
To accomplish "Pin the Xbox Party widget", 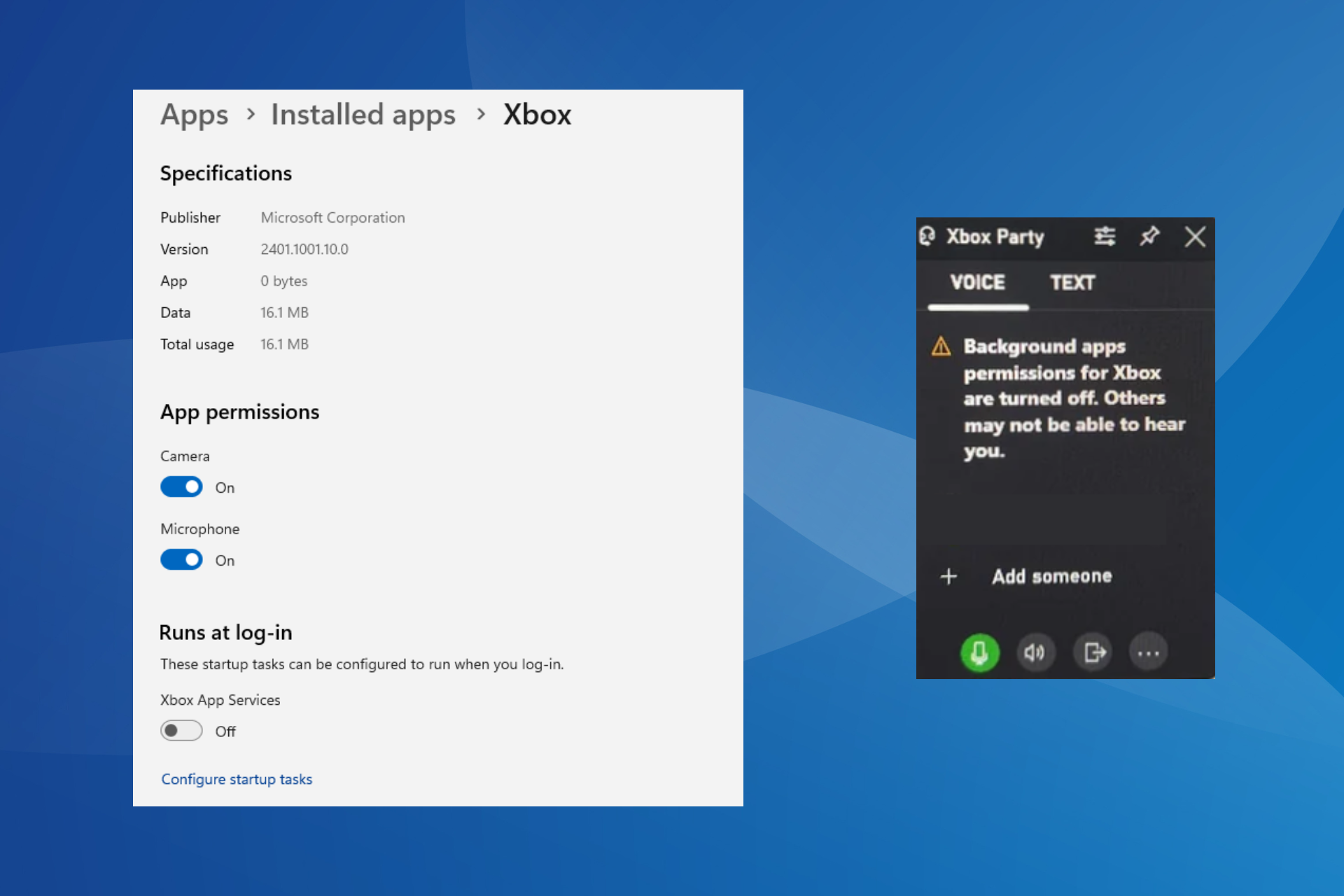I will [1149, 237].
